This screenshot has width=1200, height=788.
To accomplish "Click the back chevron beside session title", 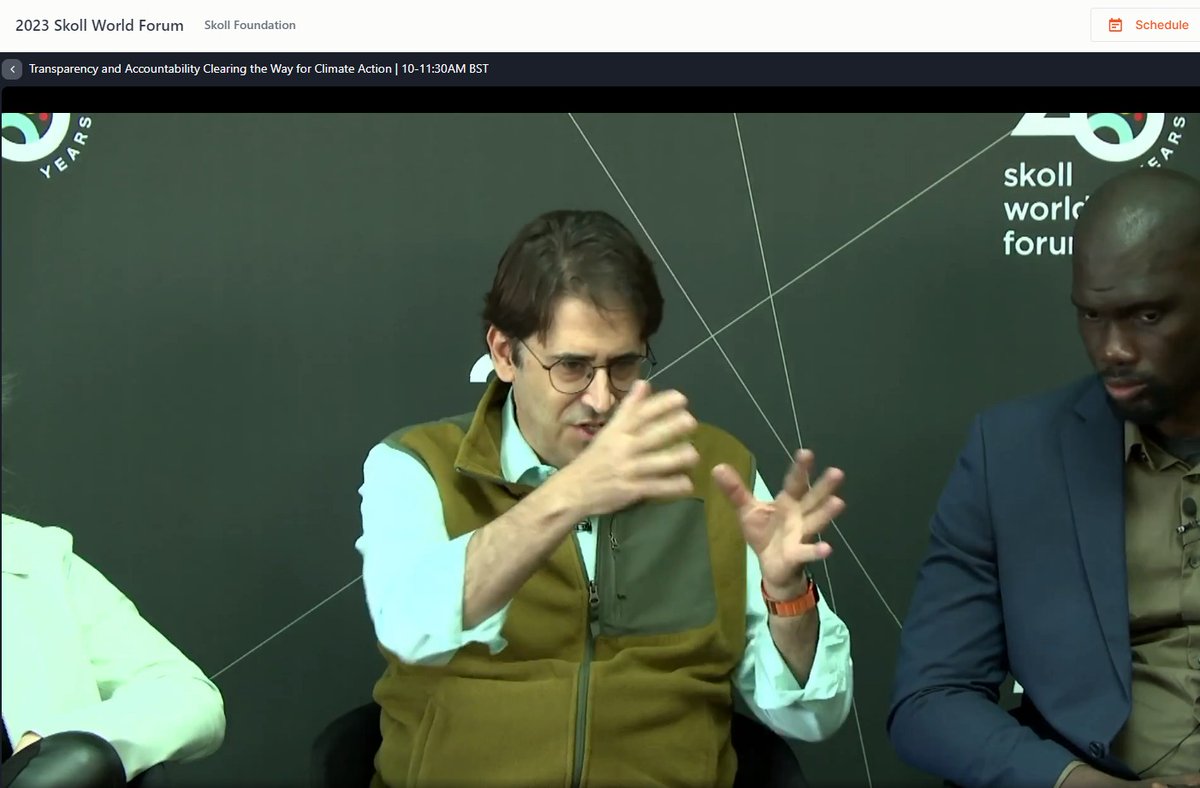I will pos(12,70).
